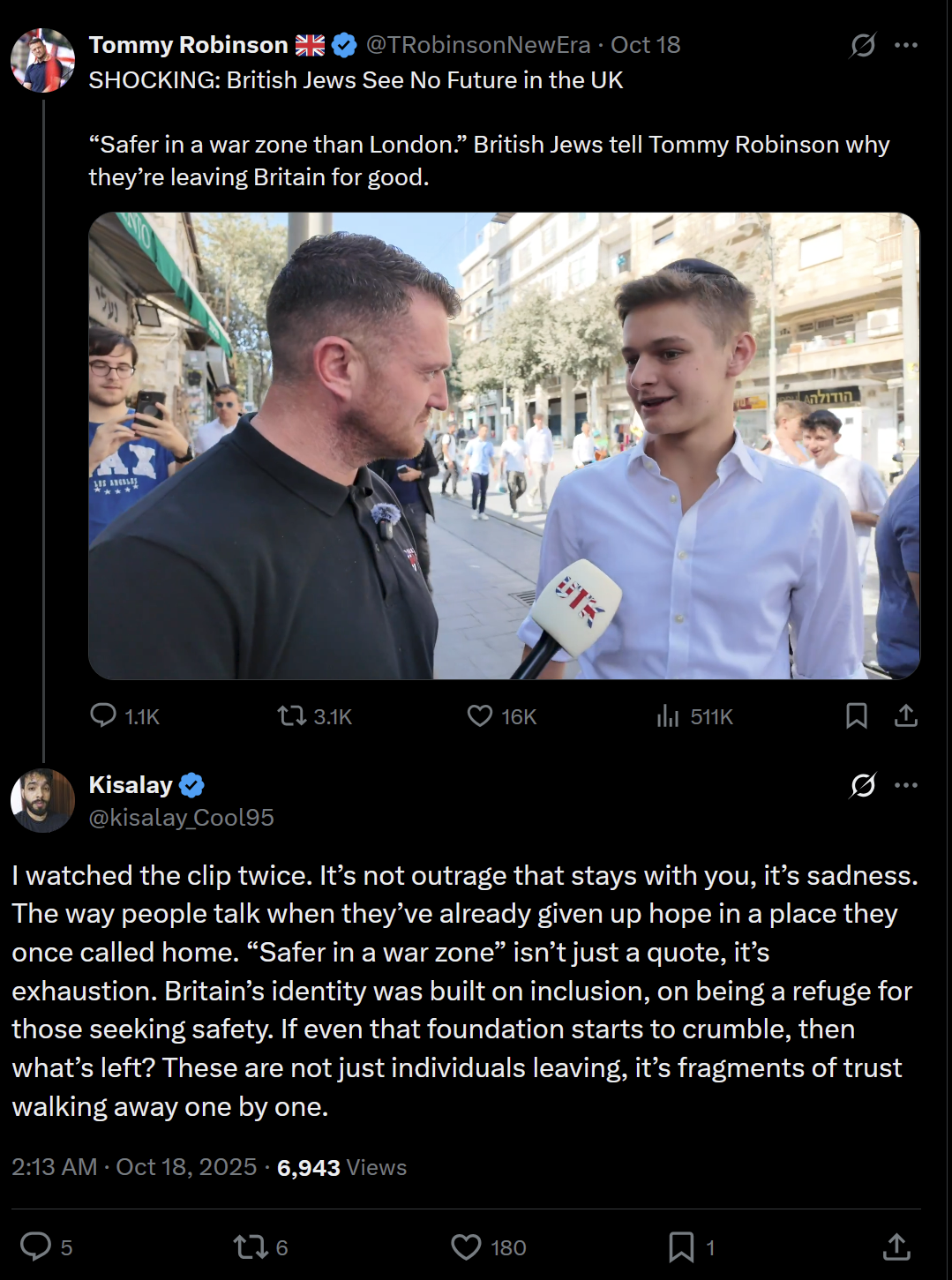Viewport: 952px width, 1280px height.
Task: Repost Tommy Robinson's post
Action: coord(292,715)
